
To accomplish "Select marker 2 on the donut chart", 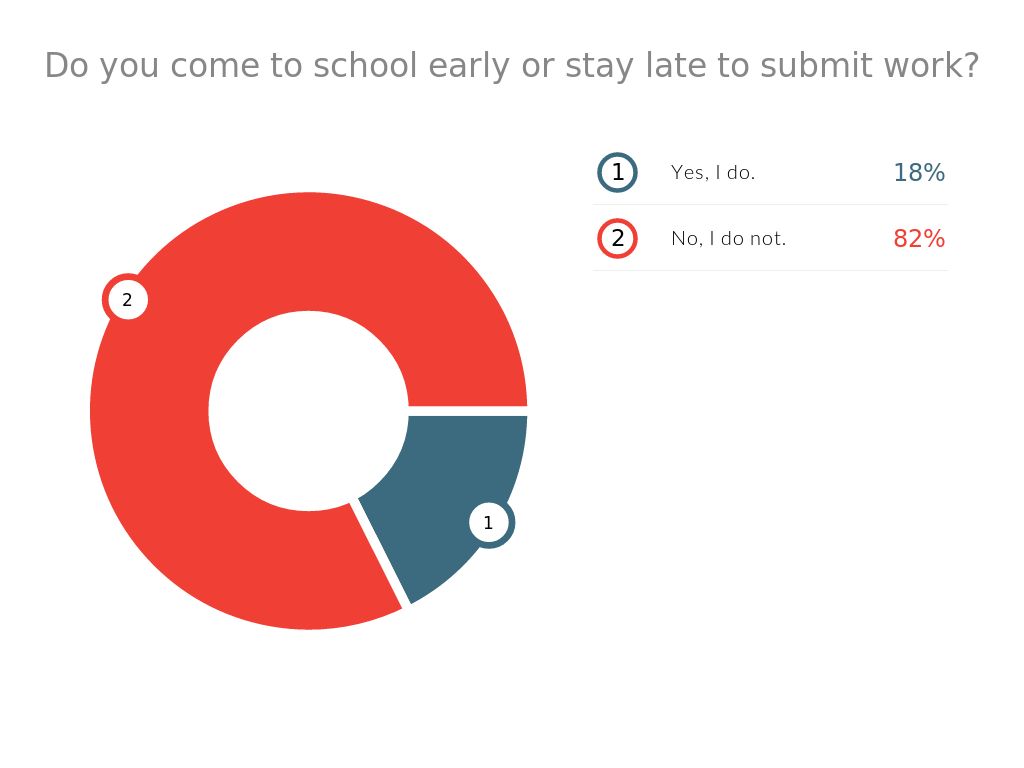I will click(x=127, y=300).
